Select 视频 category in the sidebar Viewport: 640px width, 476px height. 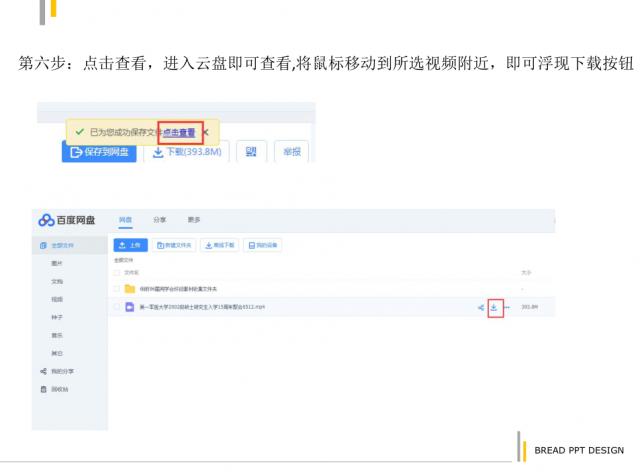57,299
